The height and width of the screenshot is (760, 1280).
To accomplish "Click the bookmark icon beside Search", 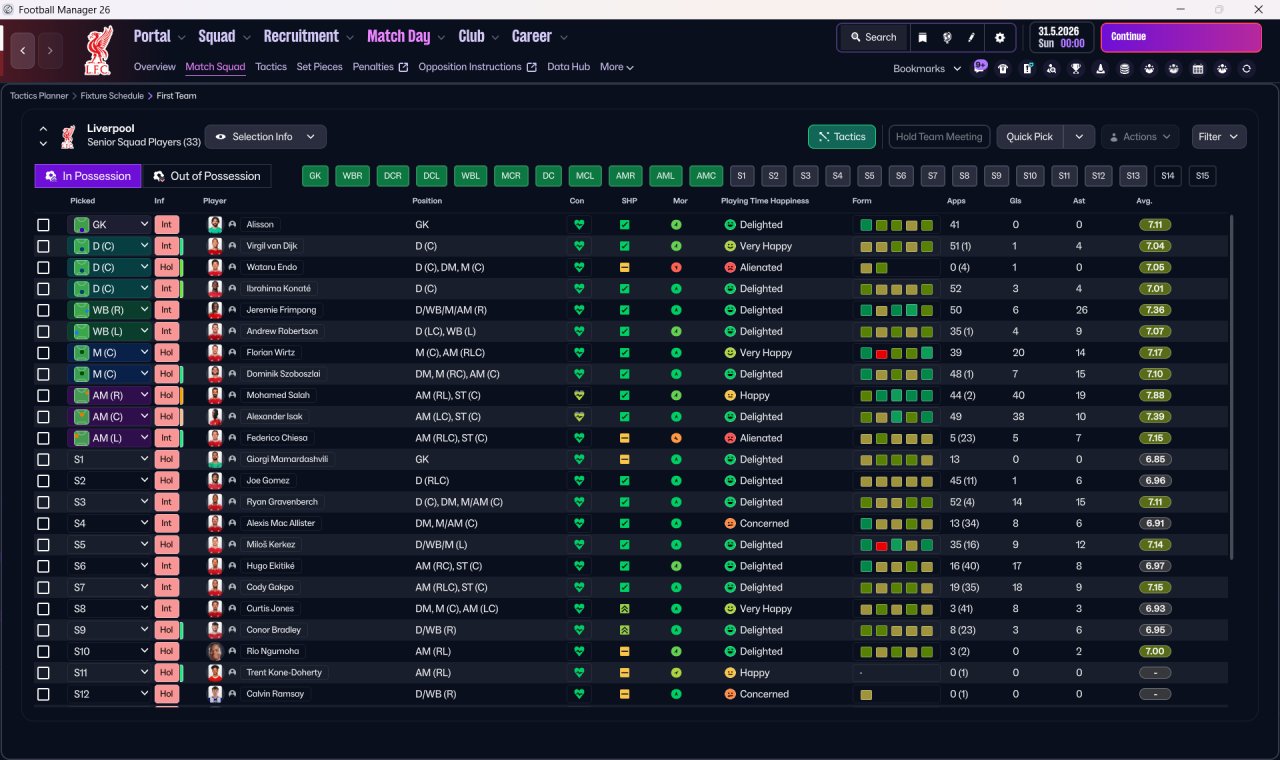I will pos(923,37).
